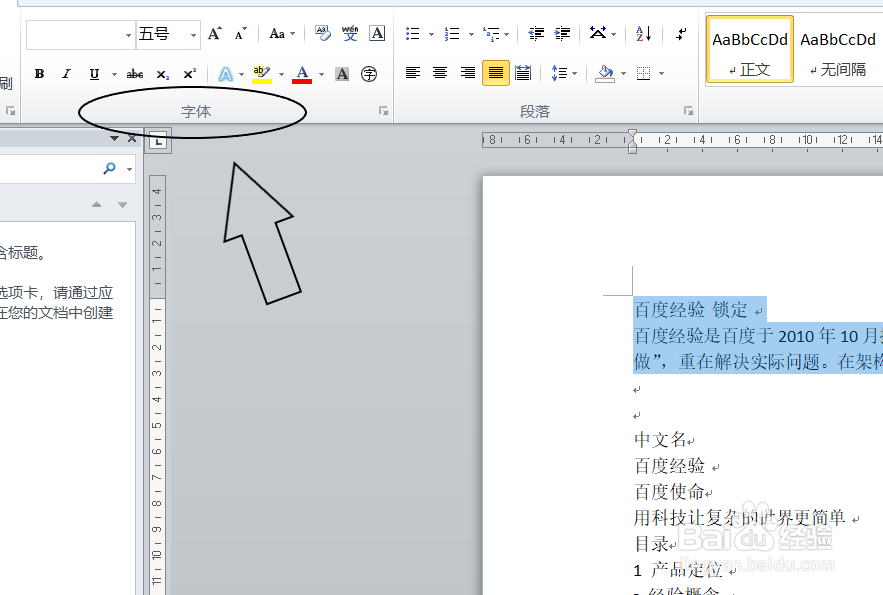Apply the red font color
The image size is (883, 595).
click(302, 74)
